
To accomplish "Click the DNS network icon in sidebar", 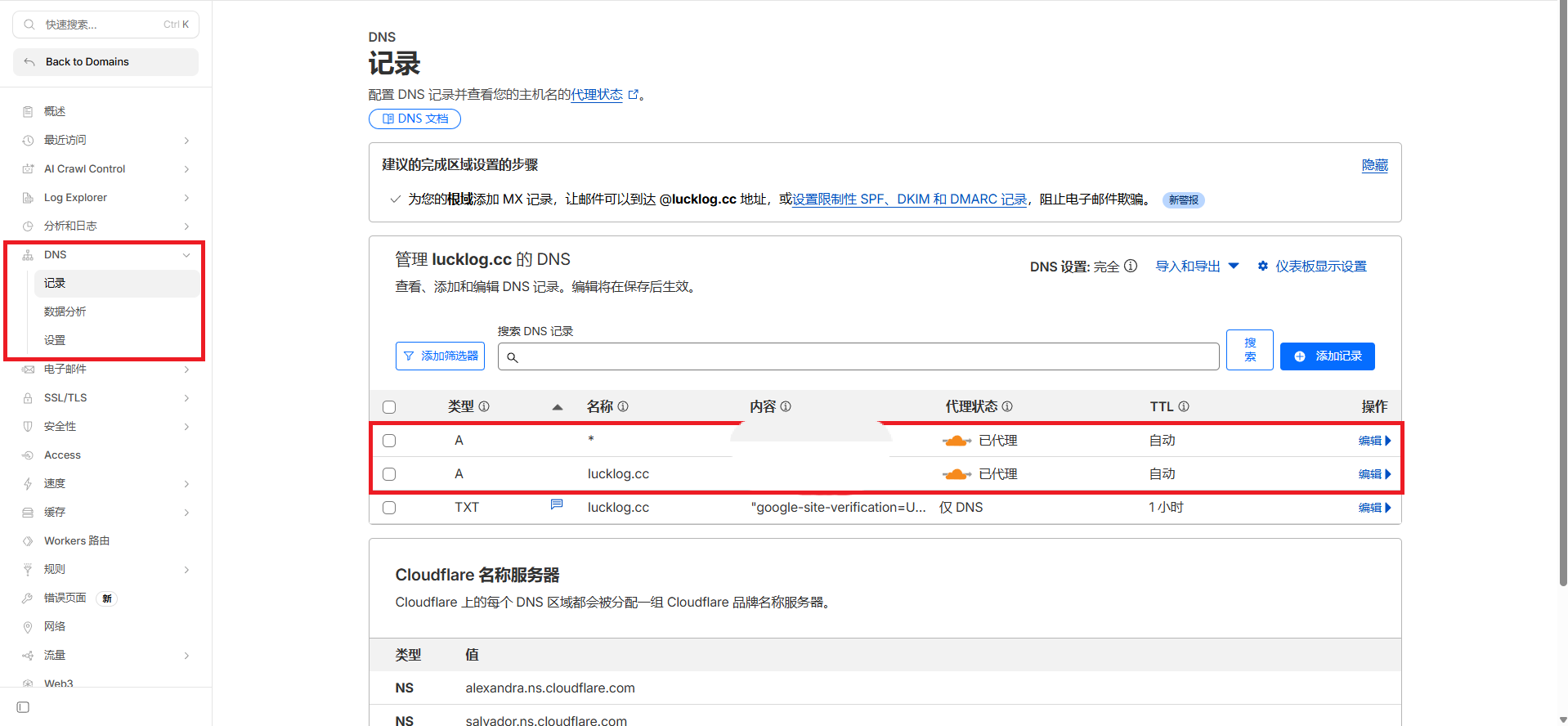I will [x=28, y=254].
